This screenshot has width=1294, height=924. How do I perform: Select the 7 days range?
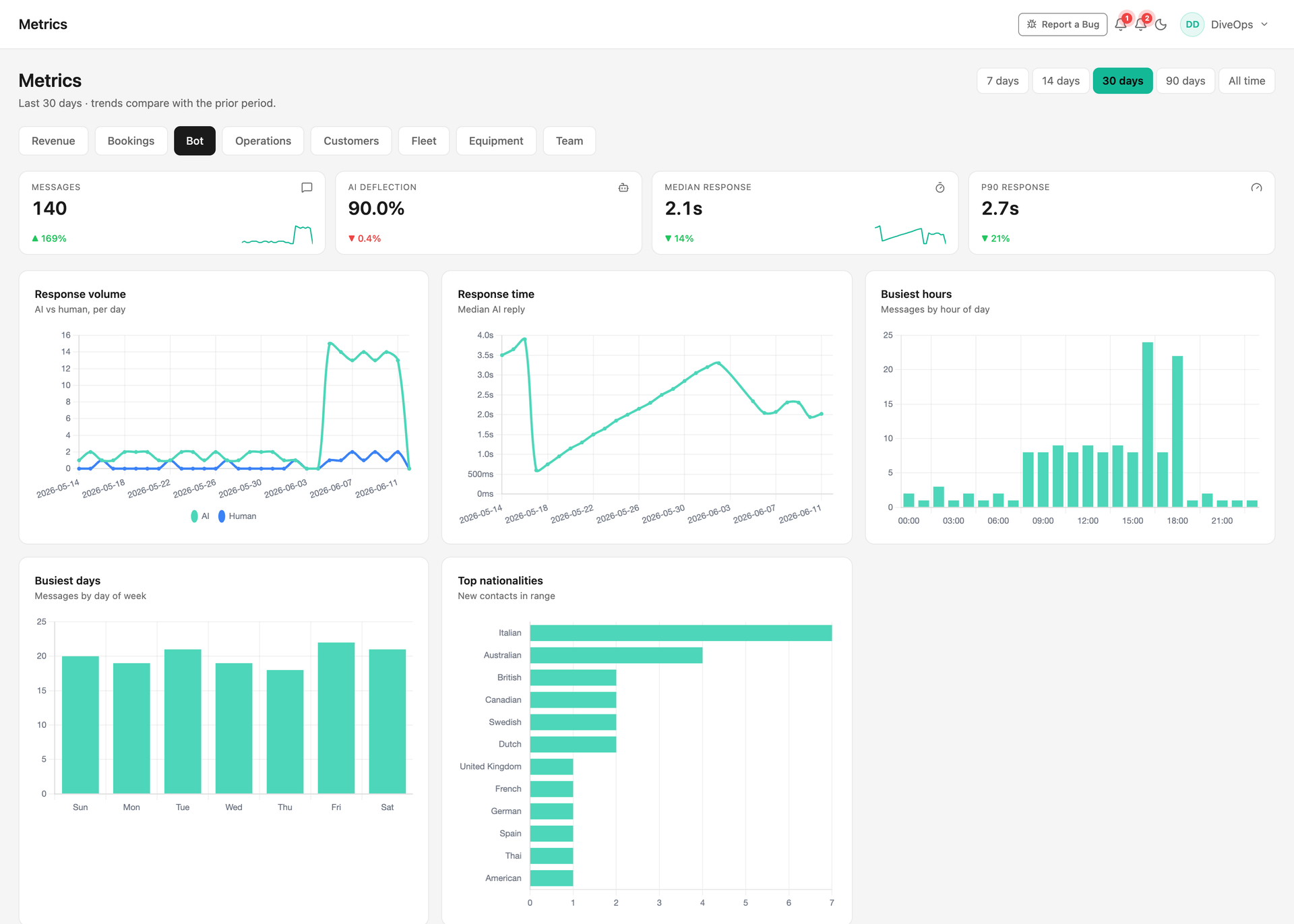(1003, 81)
